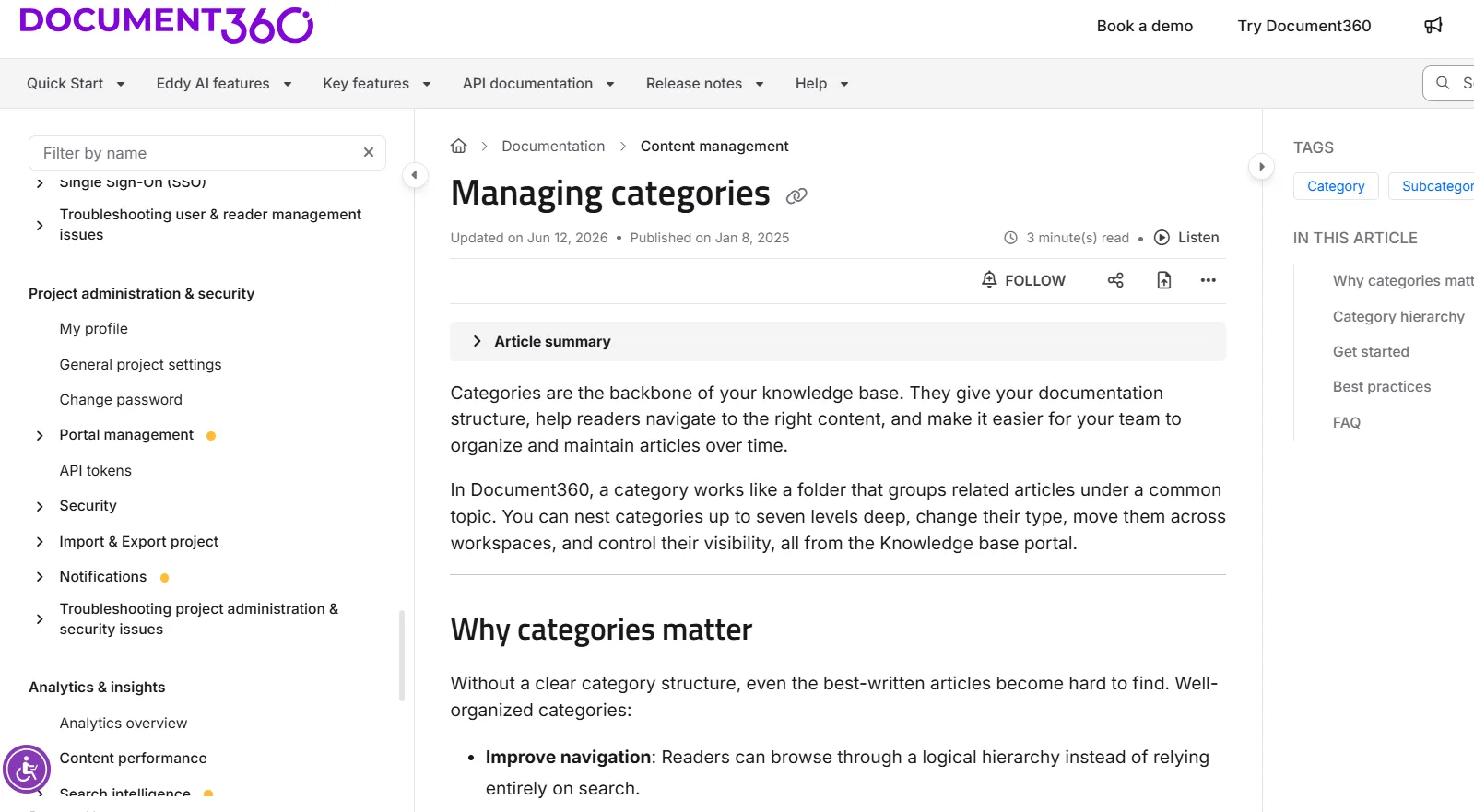The height and width of the screenshot is (812, 1474).
Task: Expand the Portal management tree item
Action: click(40, 435)
